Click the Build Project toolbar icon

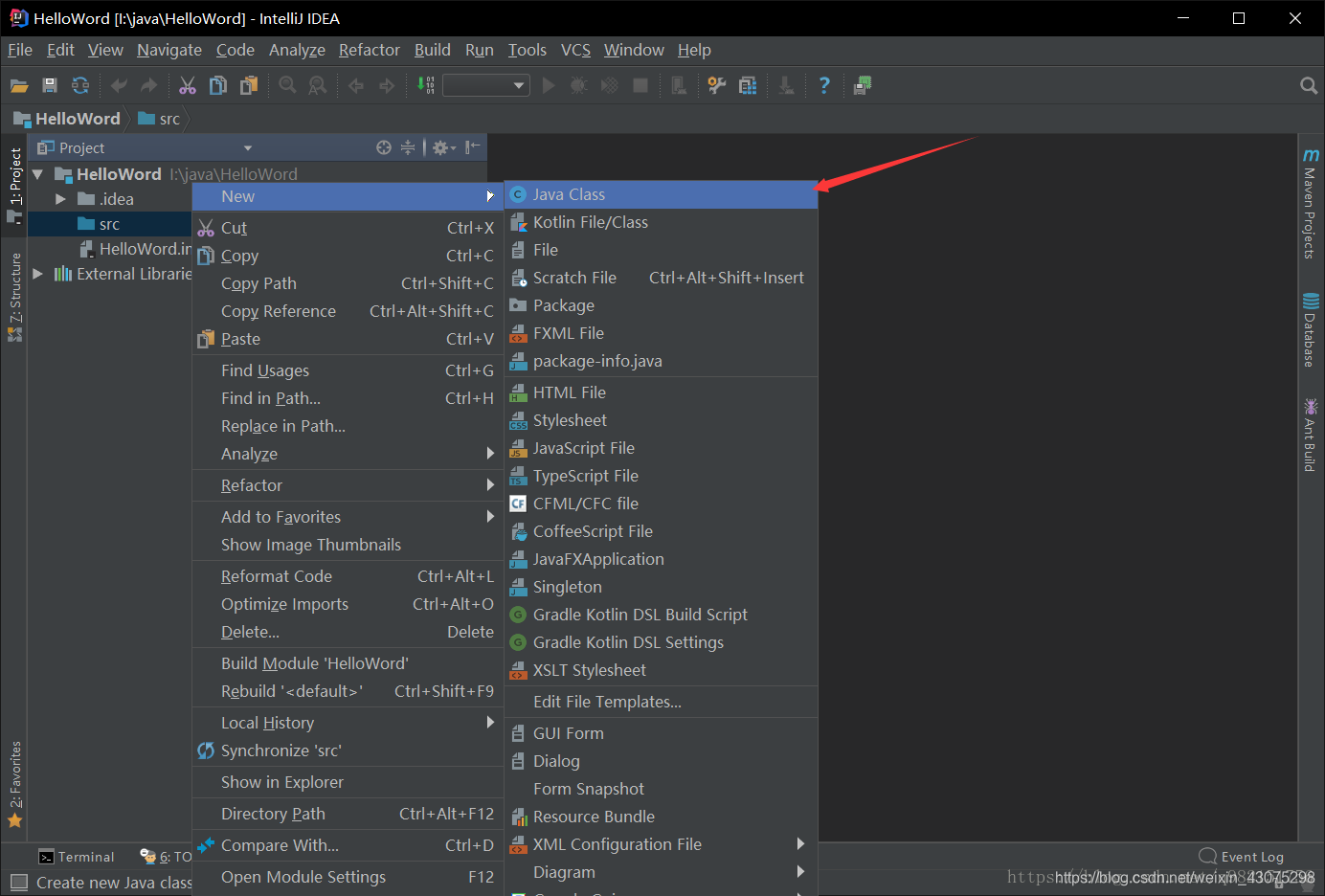pos(425,85)
